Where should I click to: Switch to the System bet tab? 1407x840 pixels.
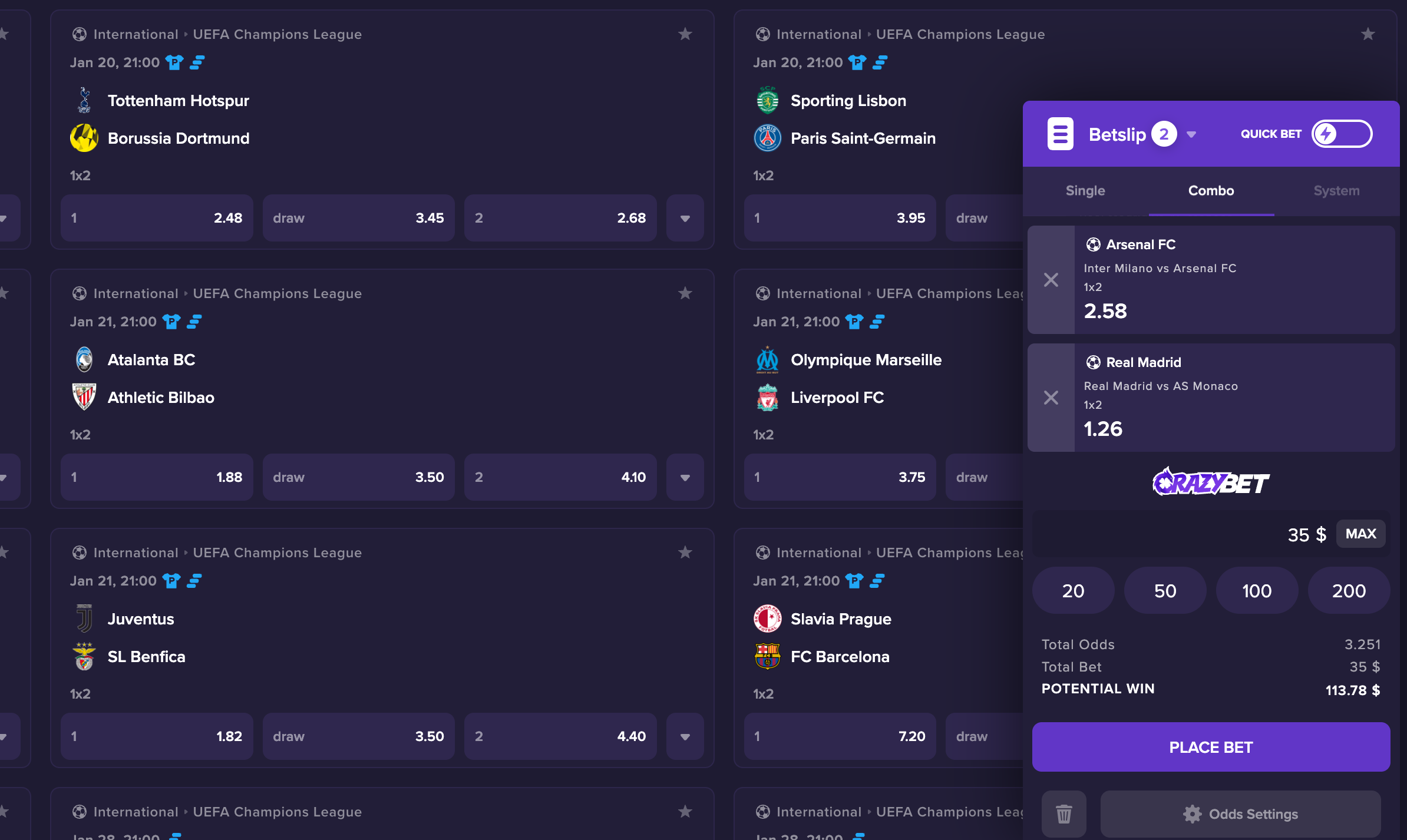[1336, 191]
